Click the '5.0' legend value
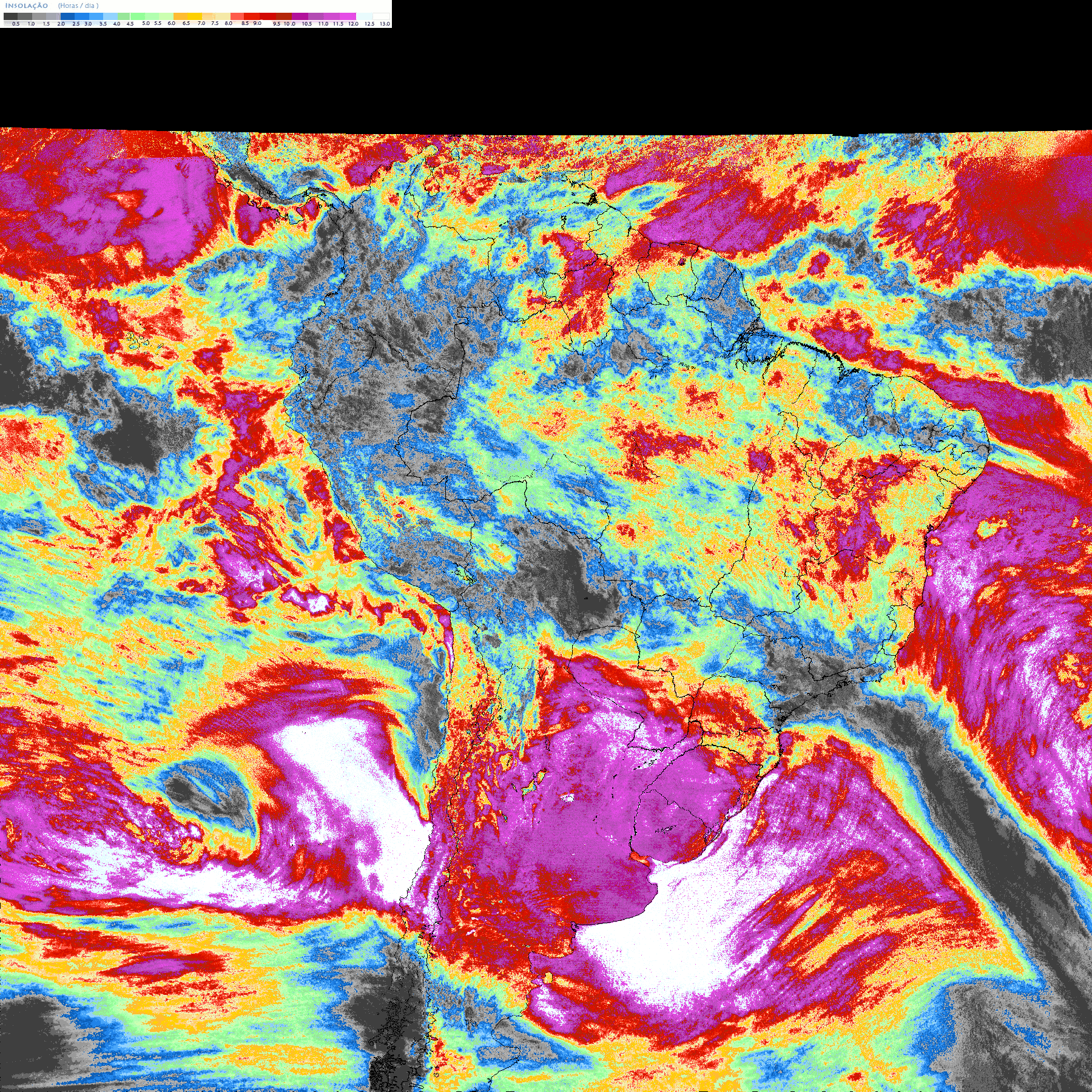The height and width of the screenshot is (1092, 1092). 146,23
